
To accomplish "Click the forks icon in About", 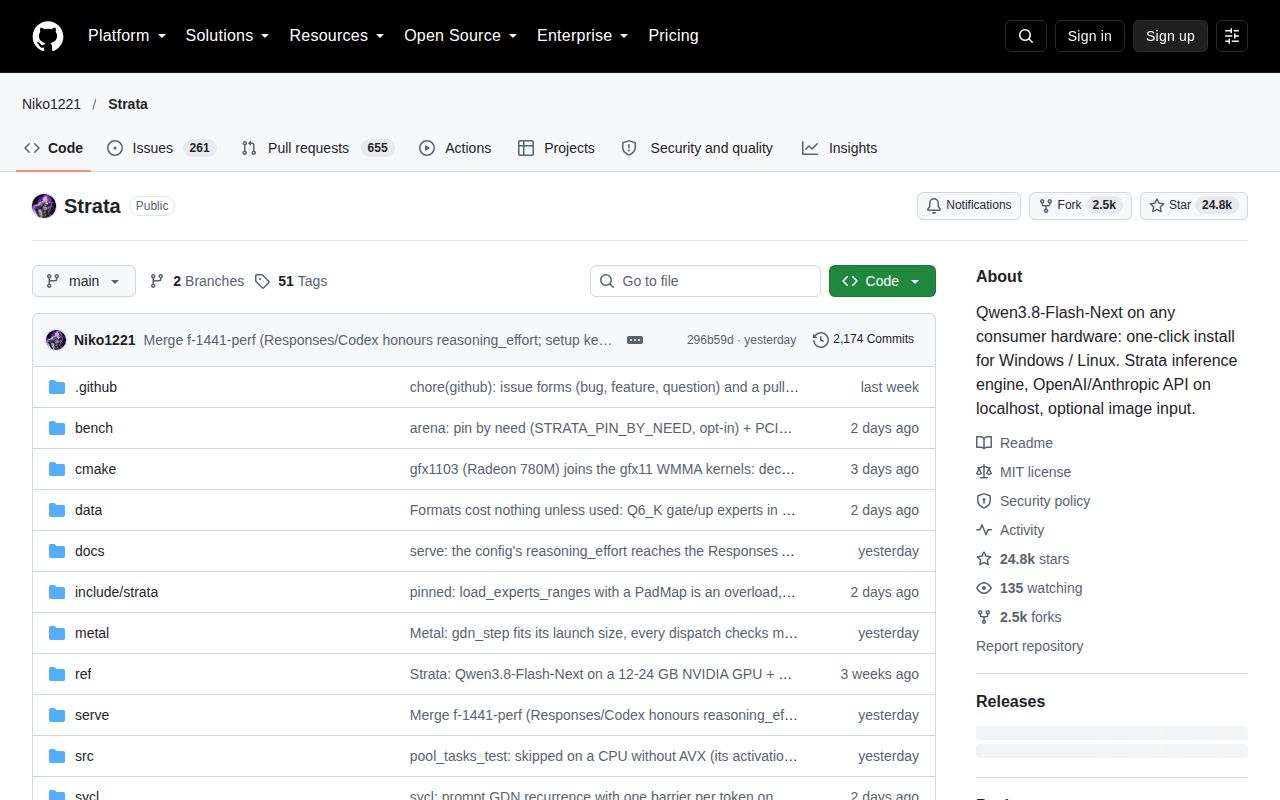I will click(x=984, y=617).
